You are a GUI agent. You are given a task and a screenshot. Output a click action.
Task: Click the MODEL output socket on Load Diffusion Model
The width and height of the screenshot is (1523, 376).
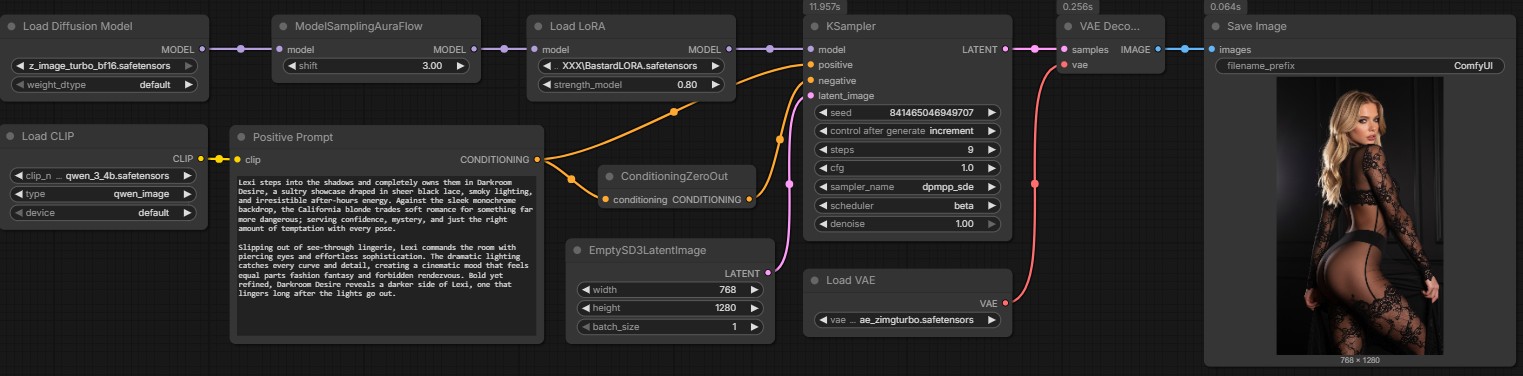[x=202, y=48]
